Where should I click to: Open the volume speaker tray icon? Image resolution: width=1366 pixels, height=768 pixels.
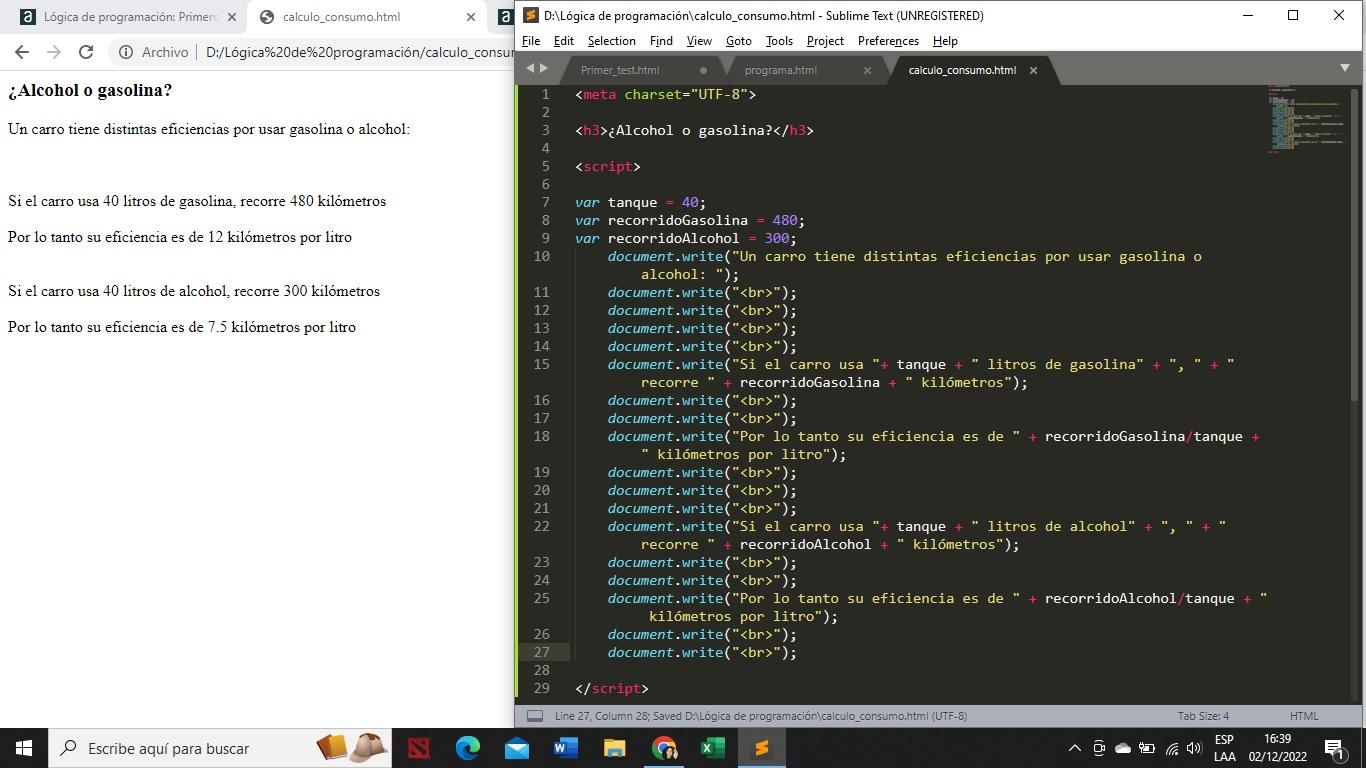1193,748
